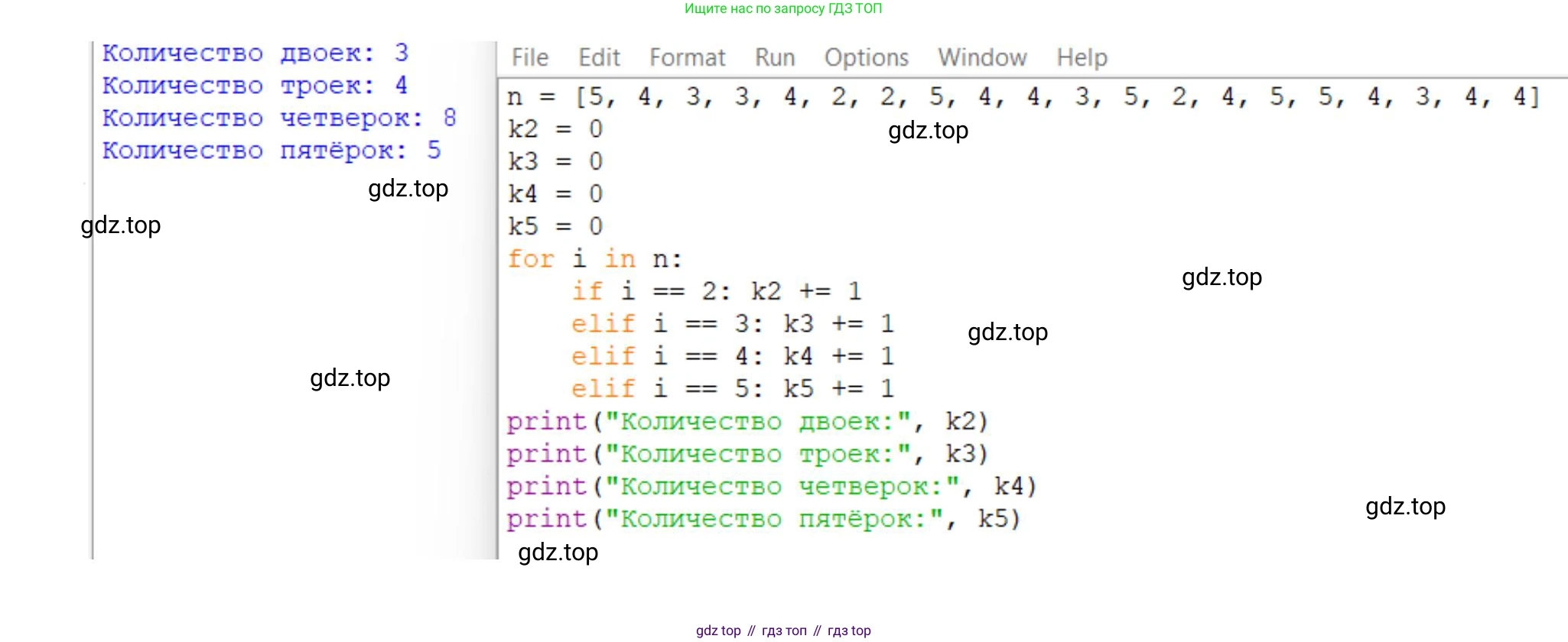
Task: Click output line 'Количество пятёрок: 5'
Action: pyautogui.click(x=272, y=150)
